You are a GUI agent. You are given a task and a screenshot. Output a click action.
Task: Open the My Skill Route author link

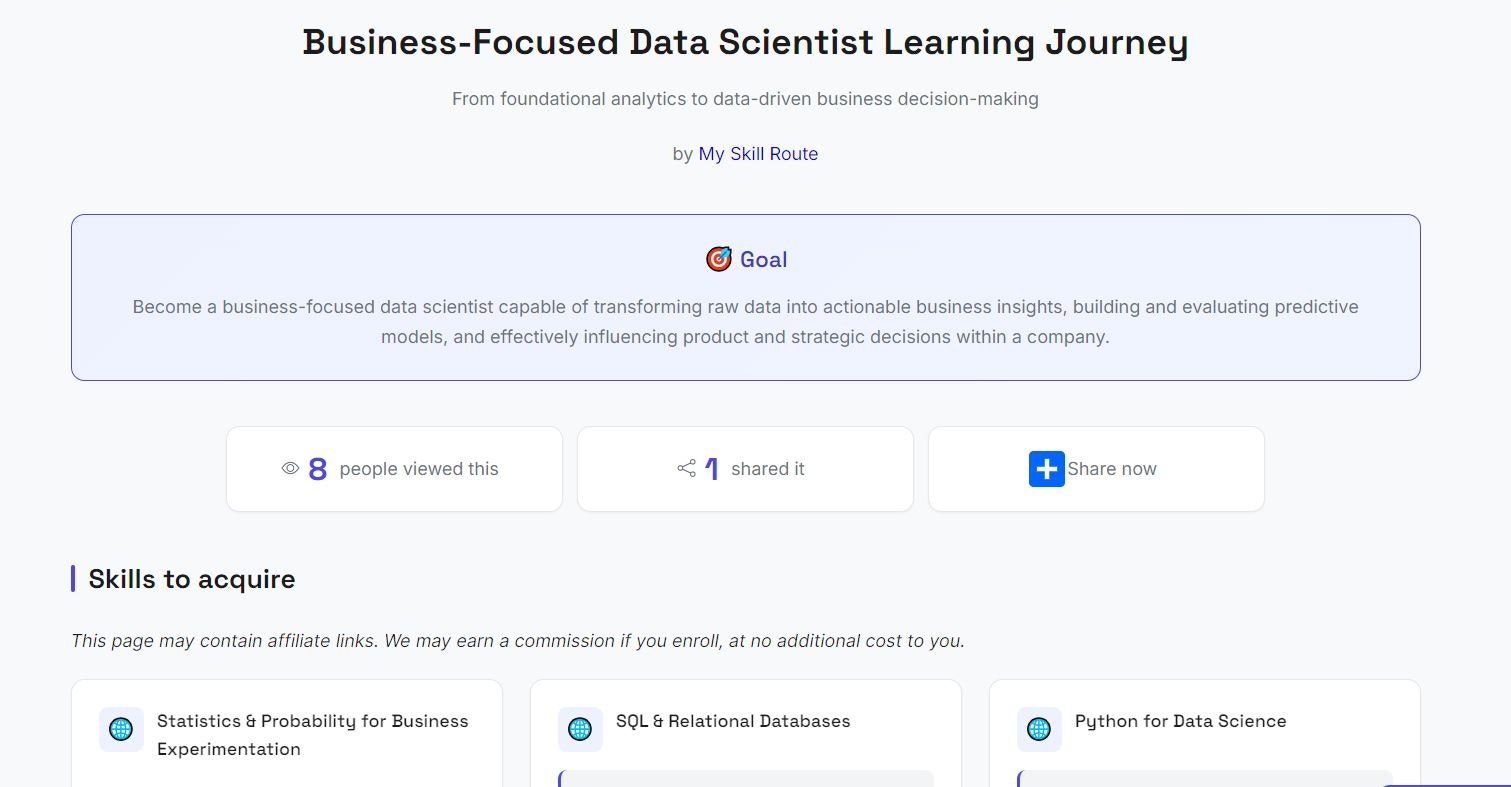(758, 154)
